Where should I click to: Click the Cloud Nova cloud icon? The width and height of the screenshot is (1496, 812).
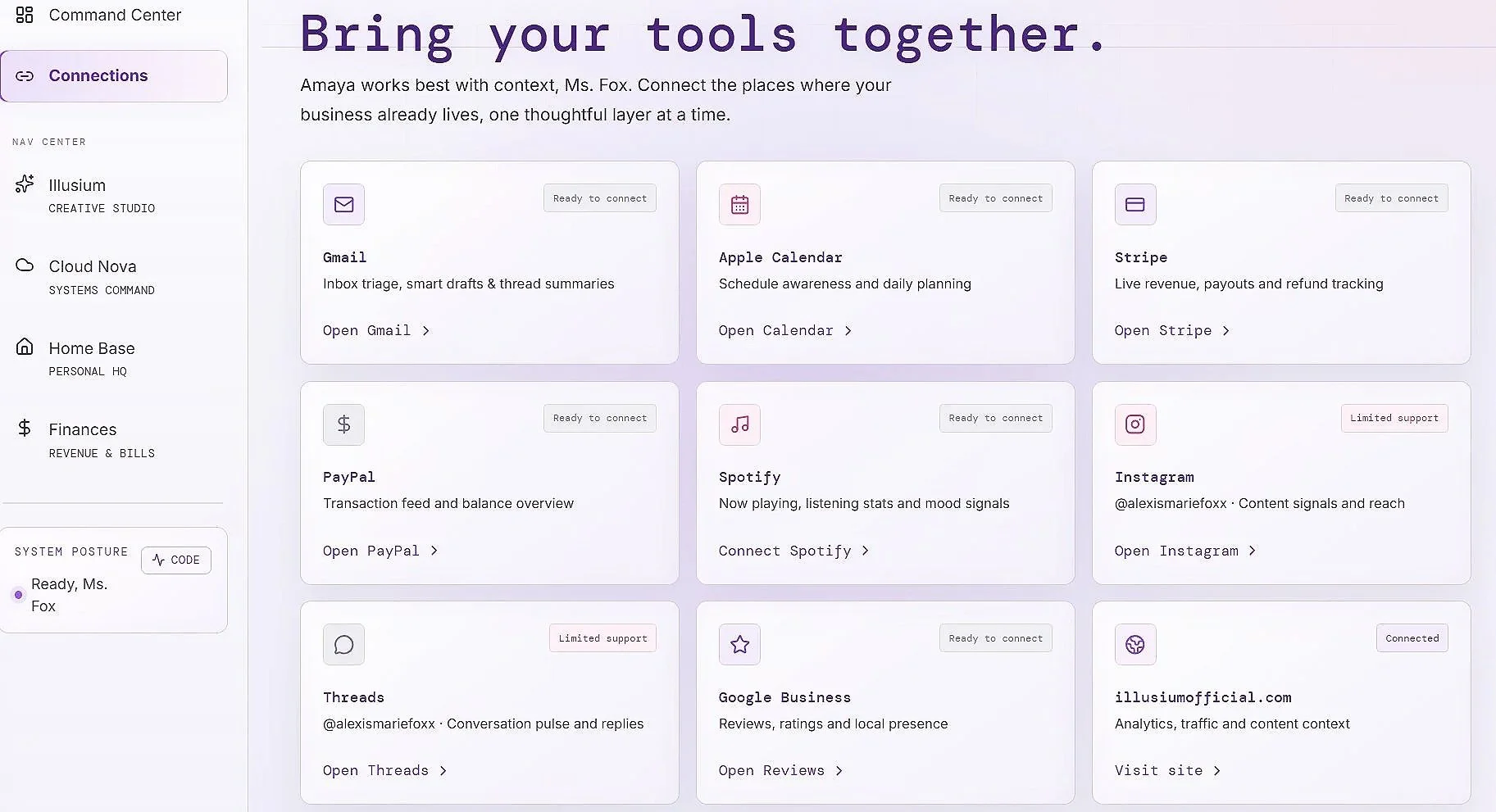point(25,265)
